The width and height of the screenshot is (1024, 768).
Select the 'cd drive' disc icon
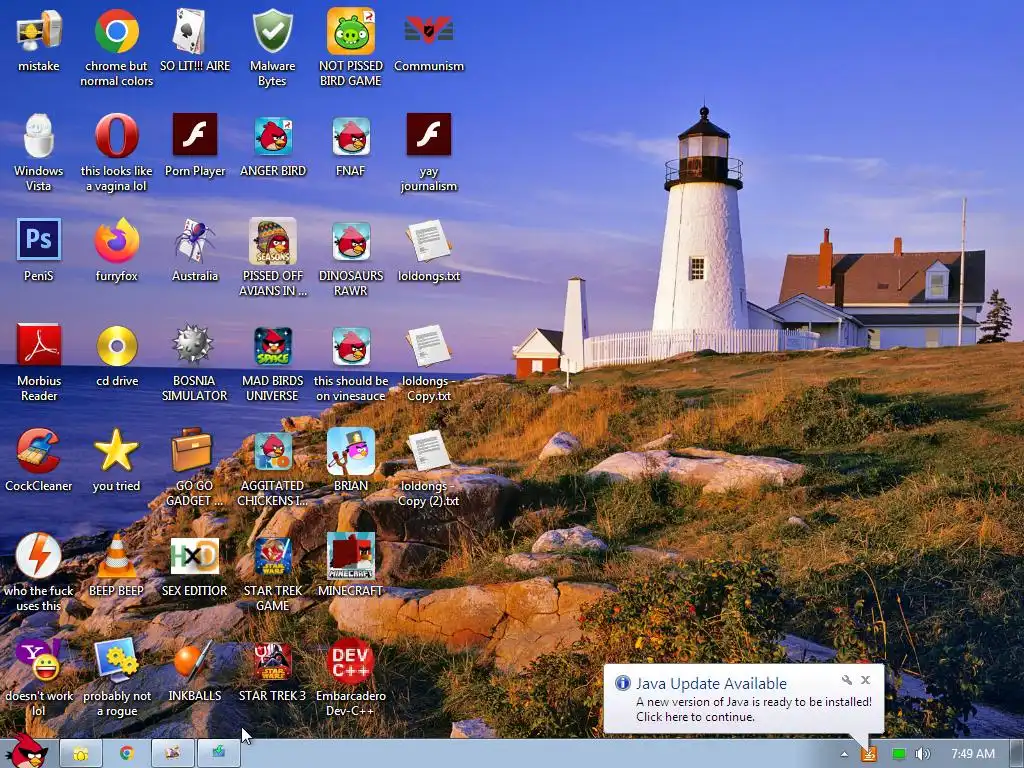coord(116,346)
